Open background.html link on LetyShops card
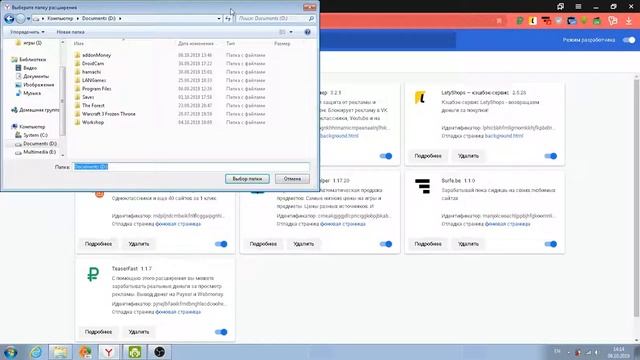Image resolution: width=640 pixels, height=360 pixels. (x=504, y=136)
